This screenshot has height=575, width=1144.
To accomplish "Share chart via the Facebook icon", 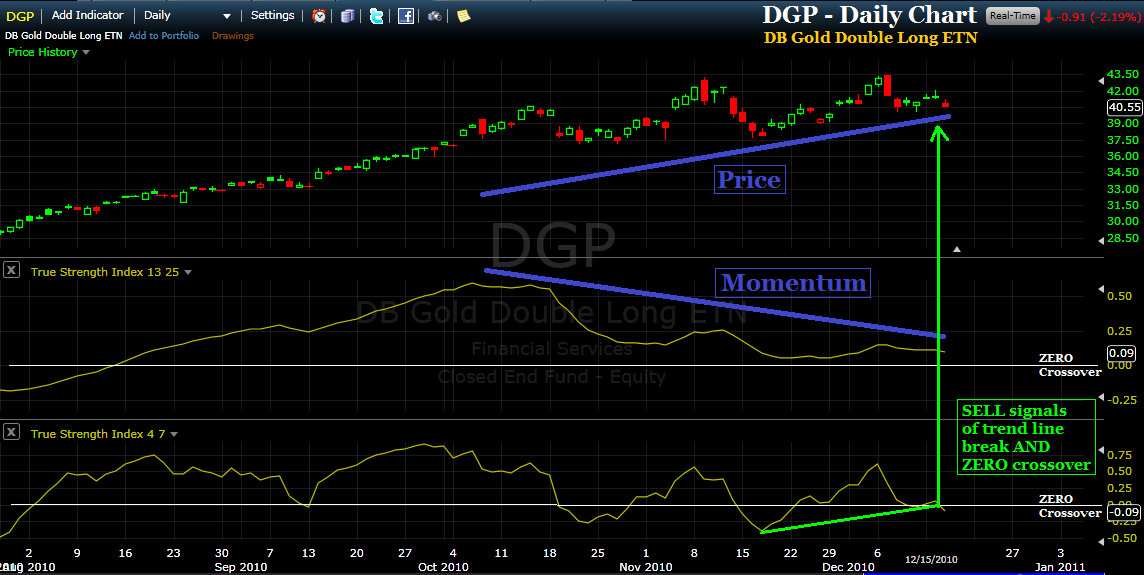I will (406, 15).
